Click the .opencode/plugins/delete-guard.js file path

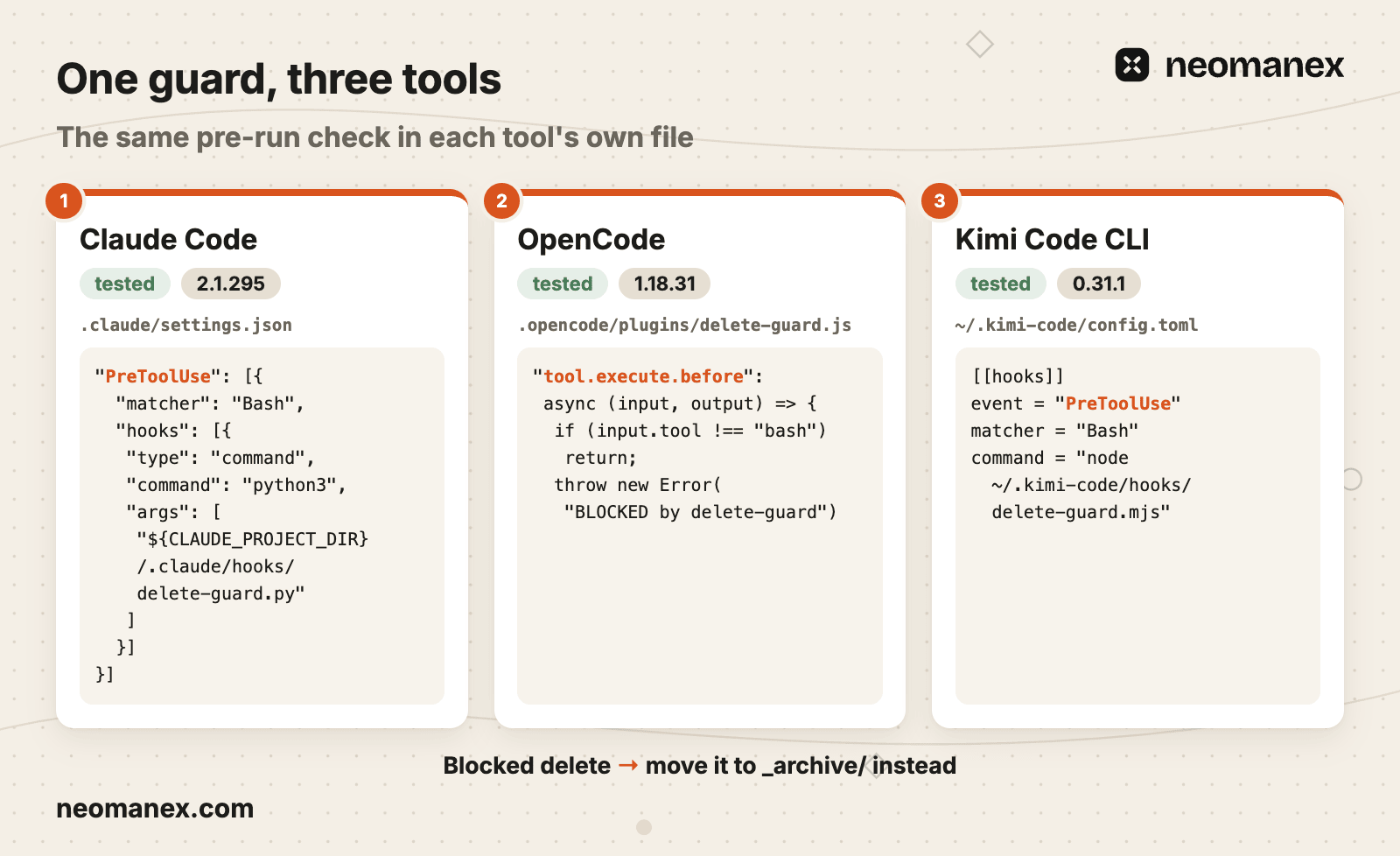pos(684,325)
